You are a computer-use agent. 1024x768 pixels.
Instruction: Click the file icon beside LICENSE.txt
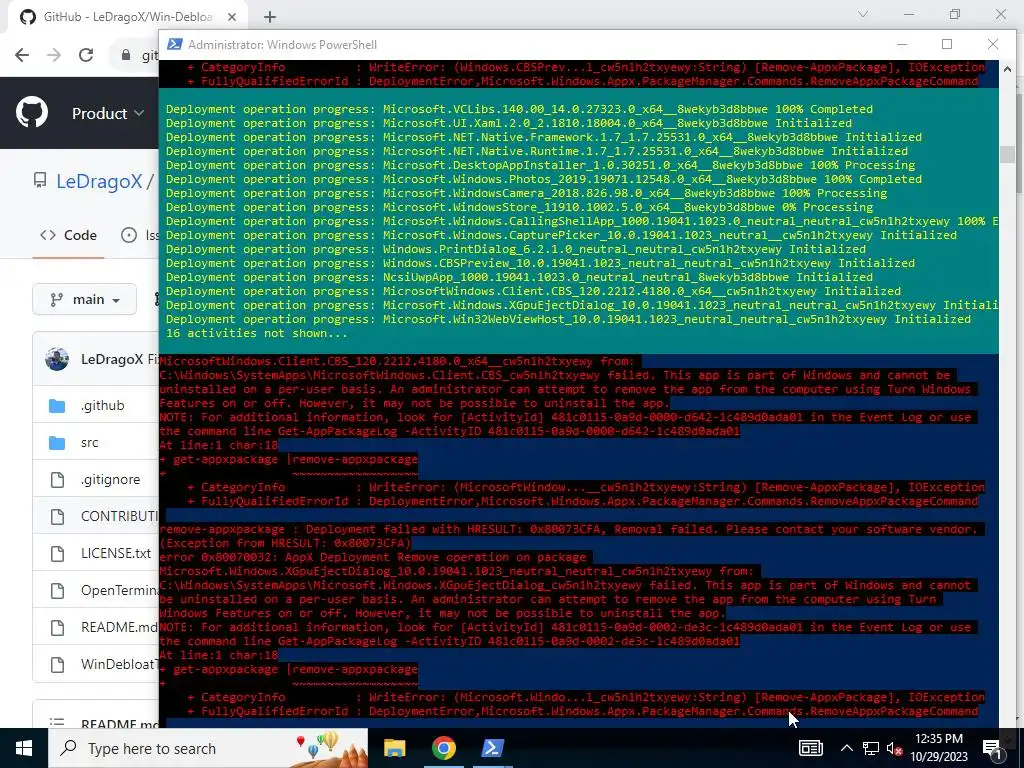click(57, 554)
